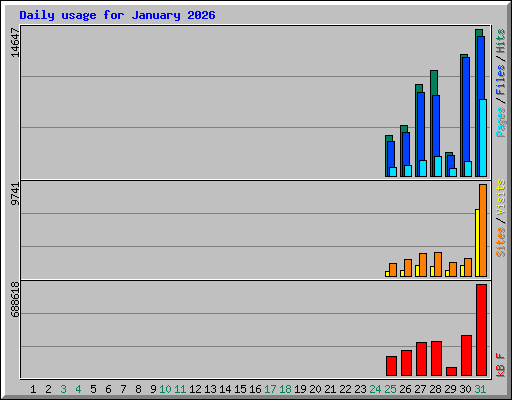The image size is (512, 400).
Task: Click the "14647" axis maximum value
Action: (15, 43)
